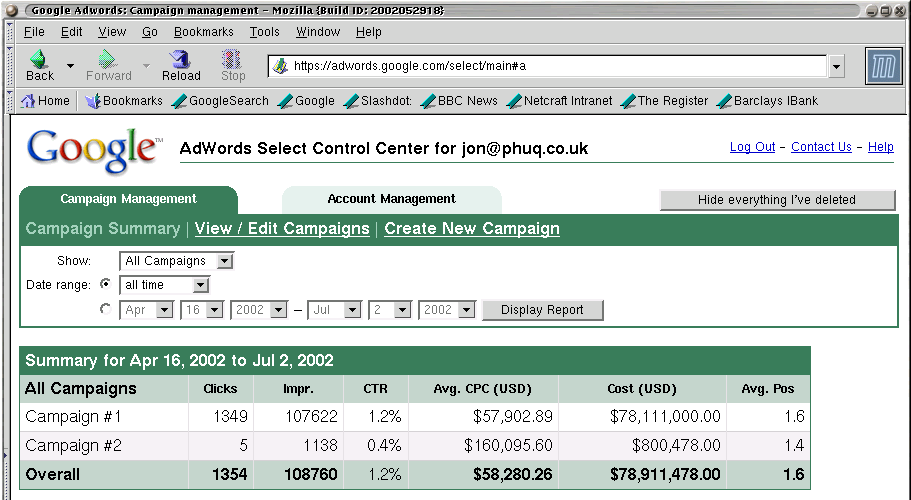Open the Window menu

(318, 32)
